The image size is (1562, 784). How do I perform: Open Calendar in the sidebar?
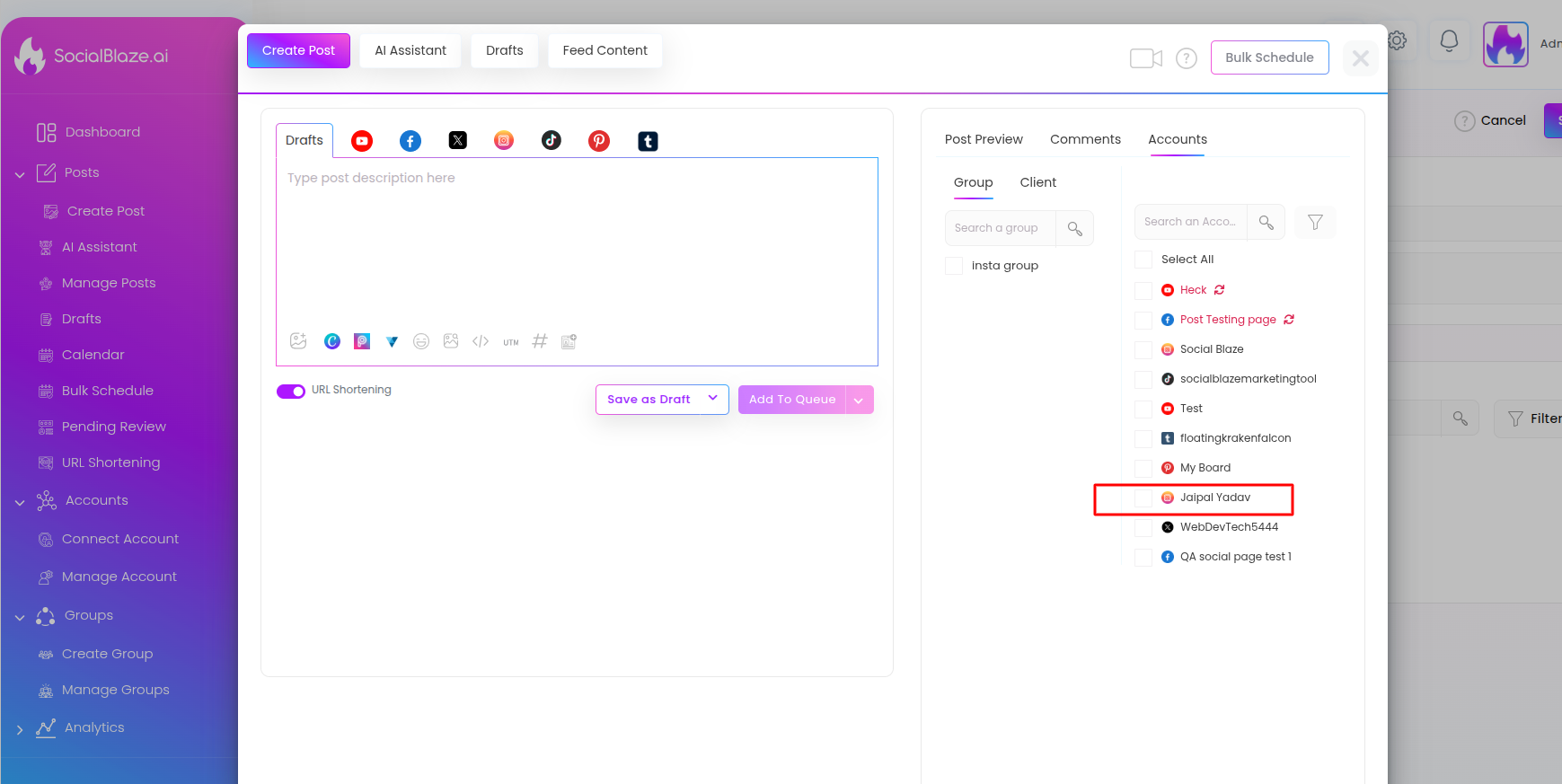coord(93,355)
